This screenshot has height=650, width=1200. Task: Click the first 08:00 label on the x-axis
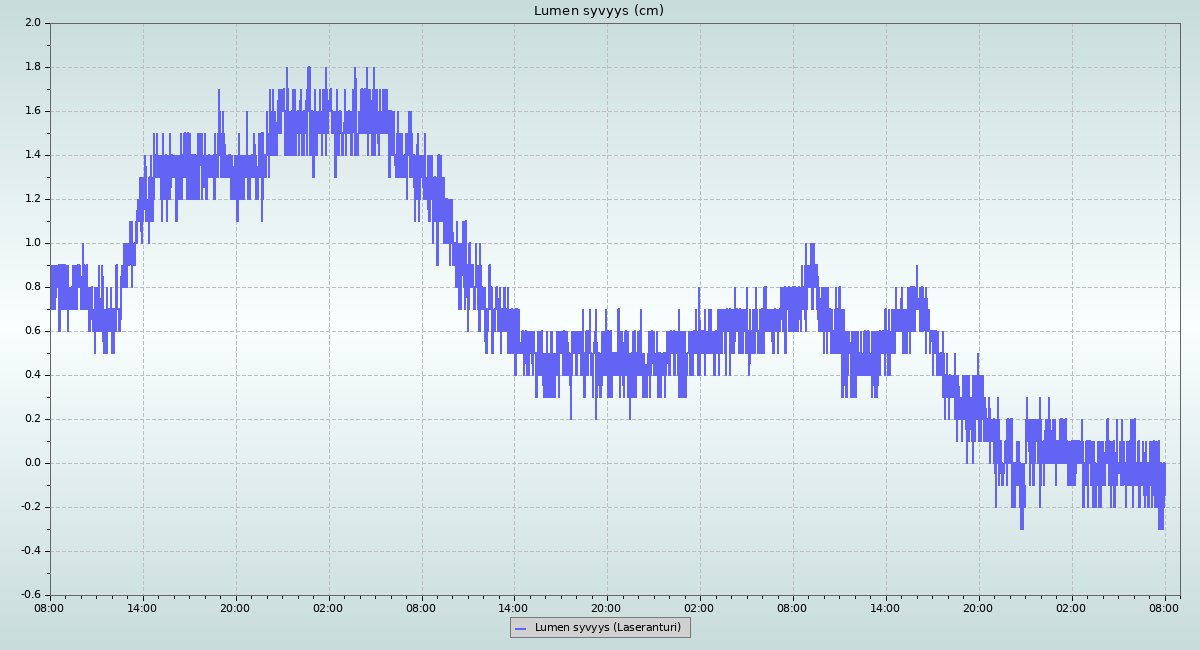click(50, 607)
